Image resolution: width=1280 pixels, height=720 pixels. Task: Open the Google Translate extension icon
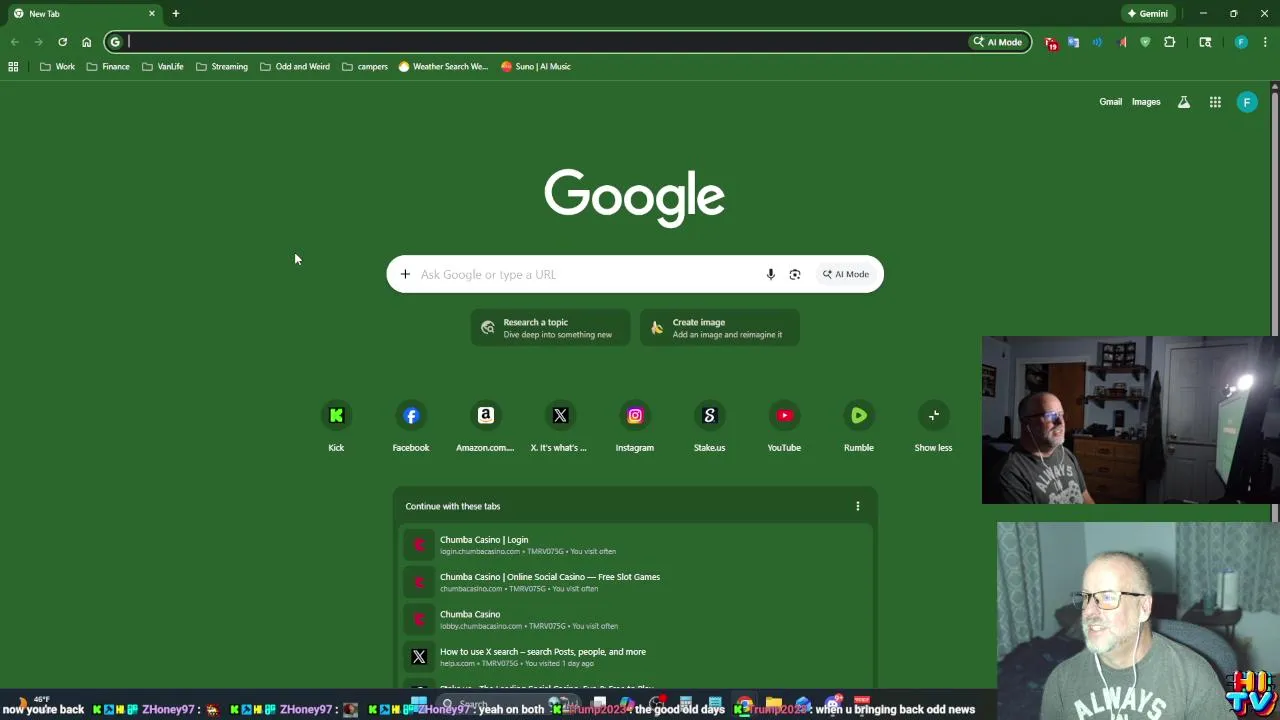(x=1073, y=42)
